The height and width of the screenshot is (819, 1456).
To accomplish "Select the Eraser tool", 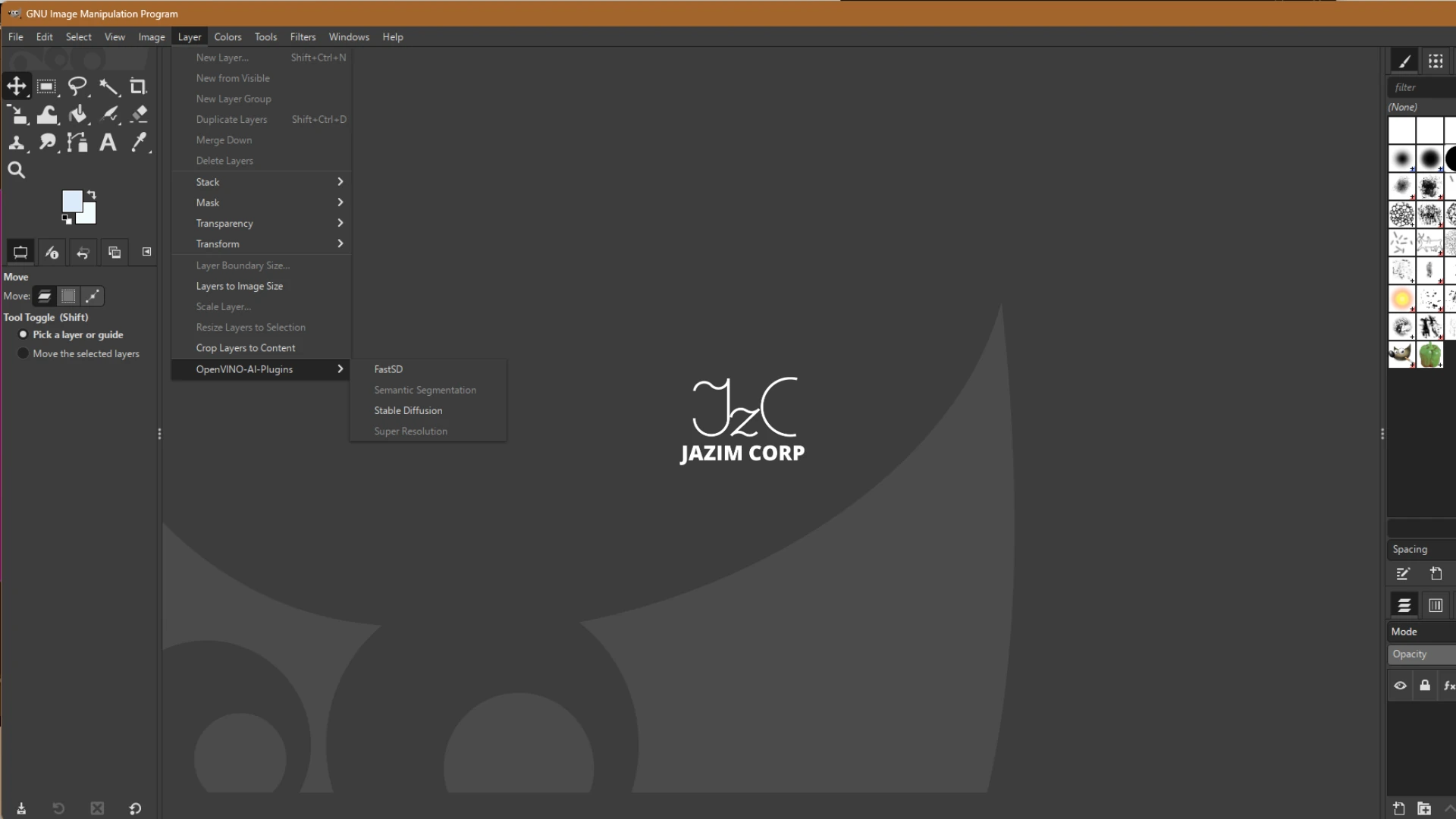I will click(x=139, y=115).
